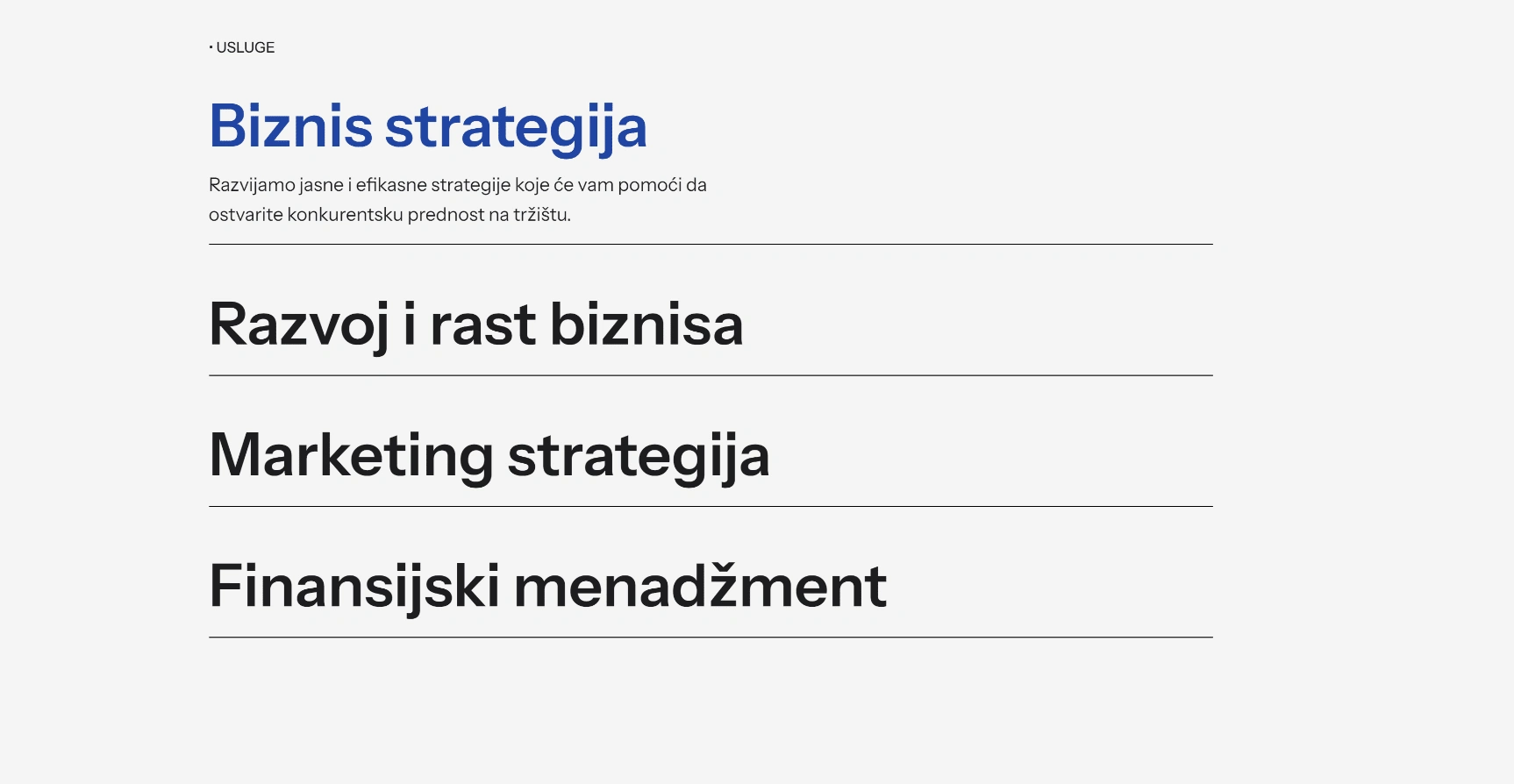1514x784 pixels.
Task: Open the Finansijski menadžment accordion item
Action: (547, 586)
